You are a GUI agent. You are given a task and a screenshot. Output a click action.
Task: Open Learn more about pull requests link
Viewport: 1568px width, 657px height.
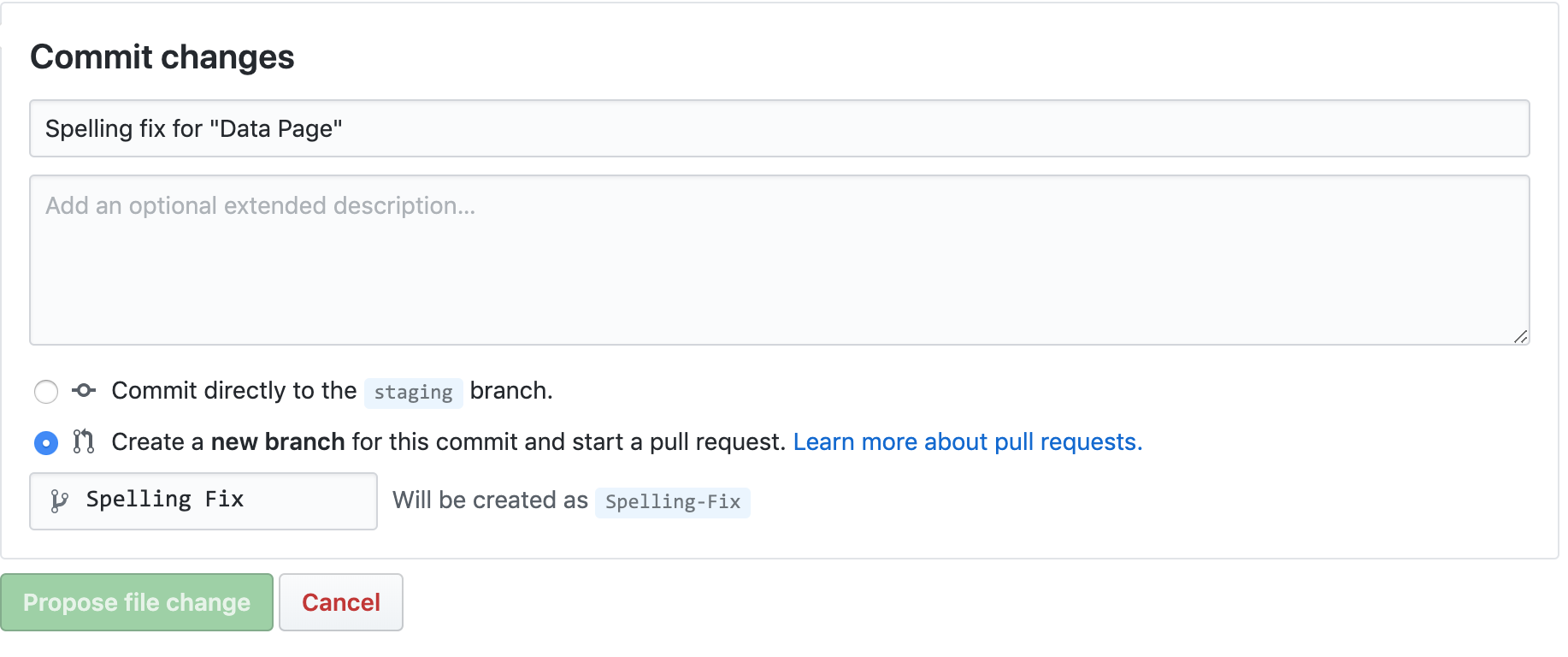click(x=968, y=441)
